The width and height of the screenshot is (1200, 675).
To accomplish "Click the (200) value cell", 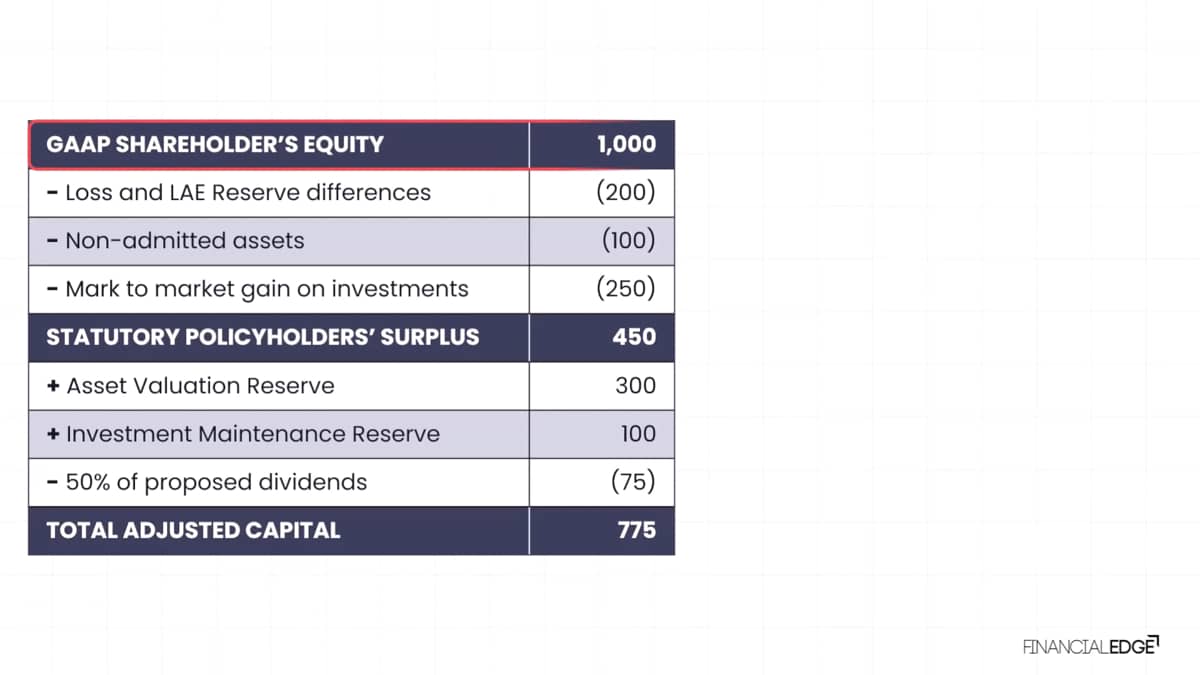I will click(625, 192).
